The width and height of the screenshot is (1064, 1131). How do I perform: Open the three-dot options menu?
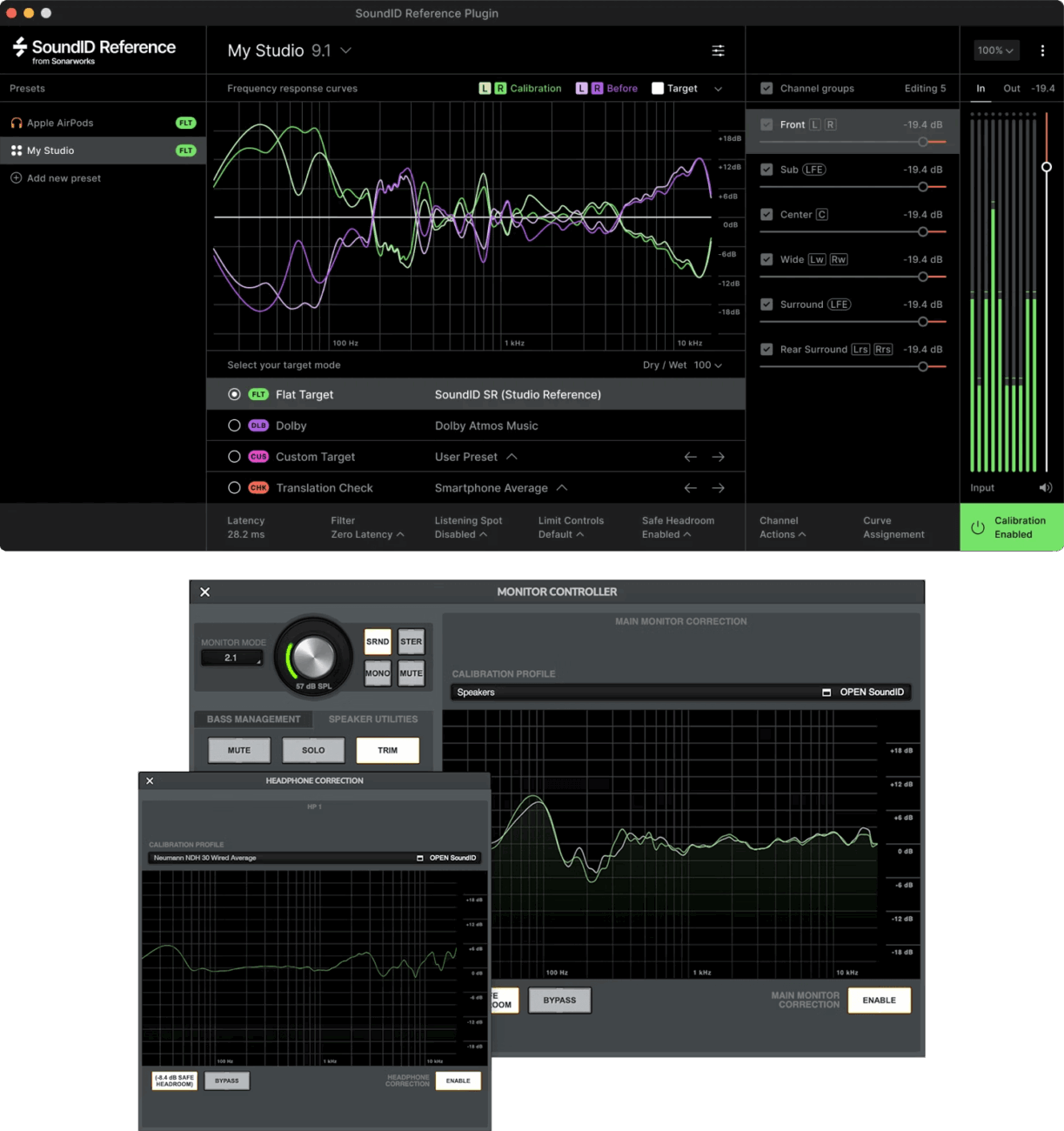coord(1042,50)
